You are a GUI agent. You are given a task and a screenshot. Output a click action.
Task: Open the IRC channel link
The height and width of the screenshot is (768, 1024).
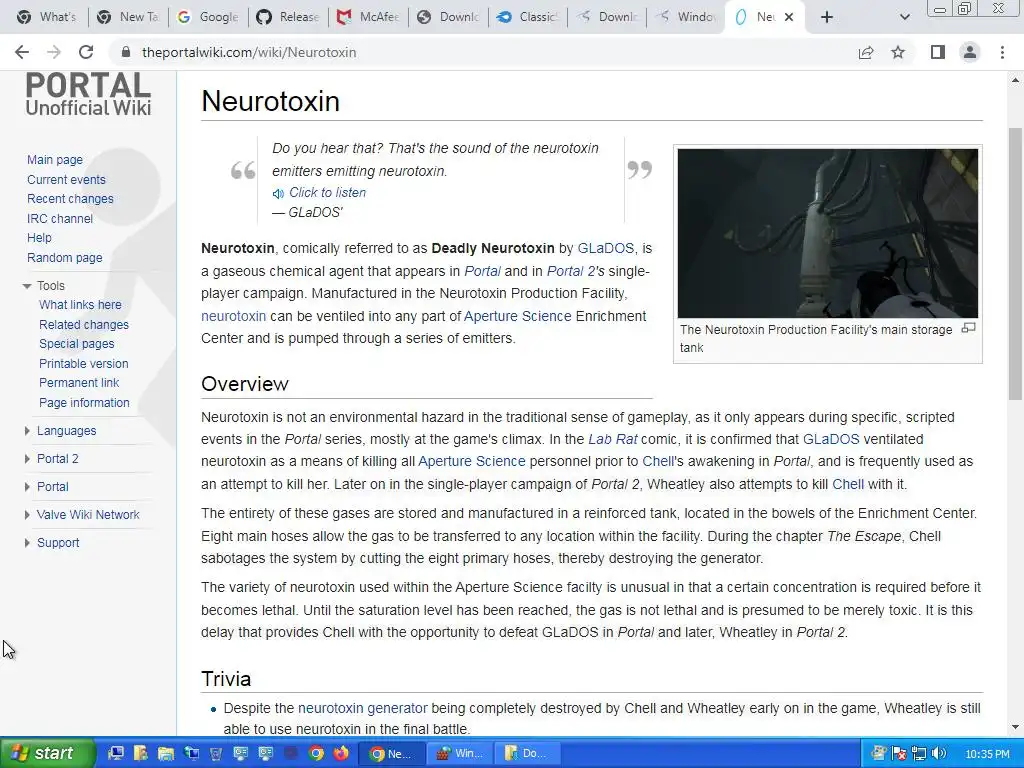pyautogui.click(x=59, y=219)
